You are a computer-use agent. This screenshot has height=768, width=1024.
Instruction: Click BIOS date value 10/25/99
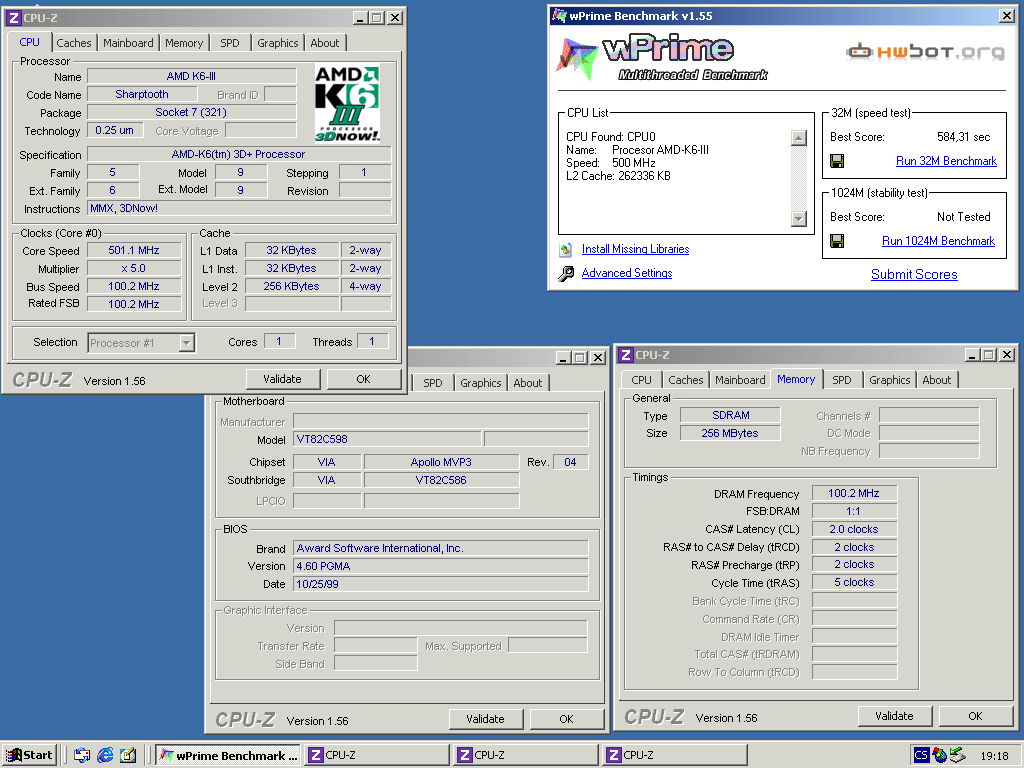click(441, 584)
